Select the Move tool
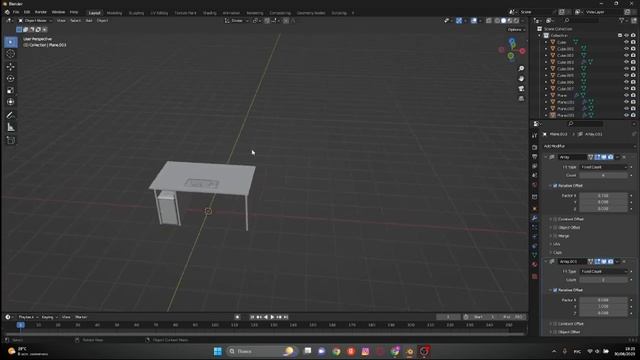Viewport: 640px width, 360px height. pyautogui.click(x=11, y=66)
